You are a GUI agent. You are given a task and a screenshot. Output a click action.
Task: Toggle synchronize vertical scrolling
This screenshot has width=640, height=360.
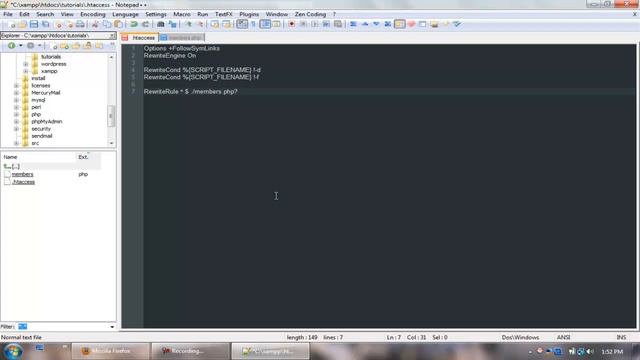click(215, 24)
